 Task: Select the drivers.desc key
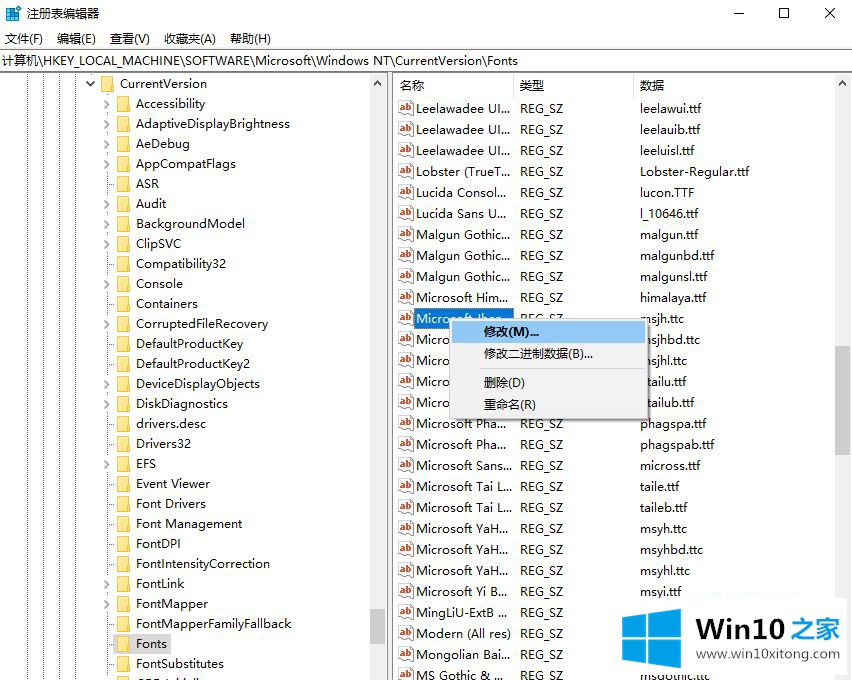point(171,424)
